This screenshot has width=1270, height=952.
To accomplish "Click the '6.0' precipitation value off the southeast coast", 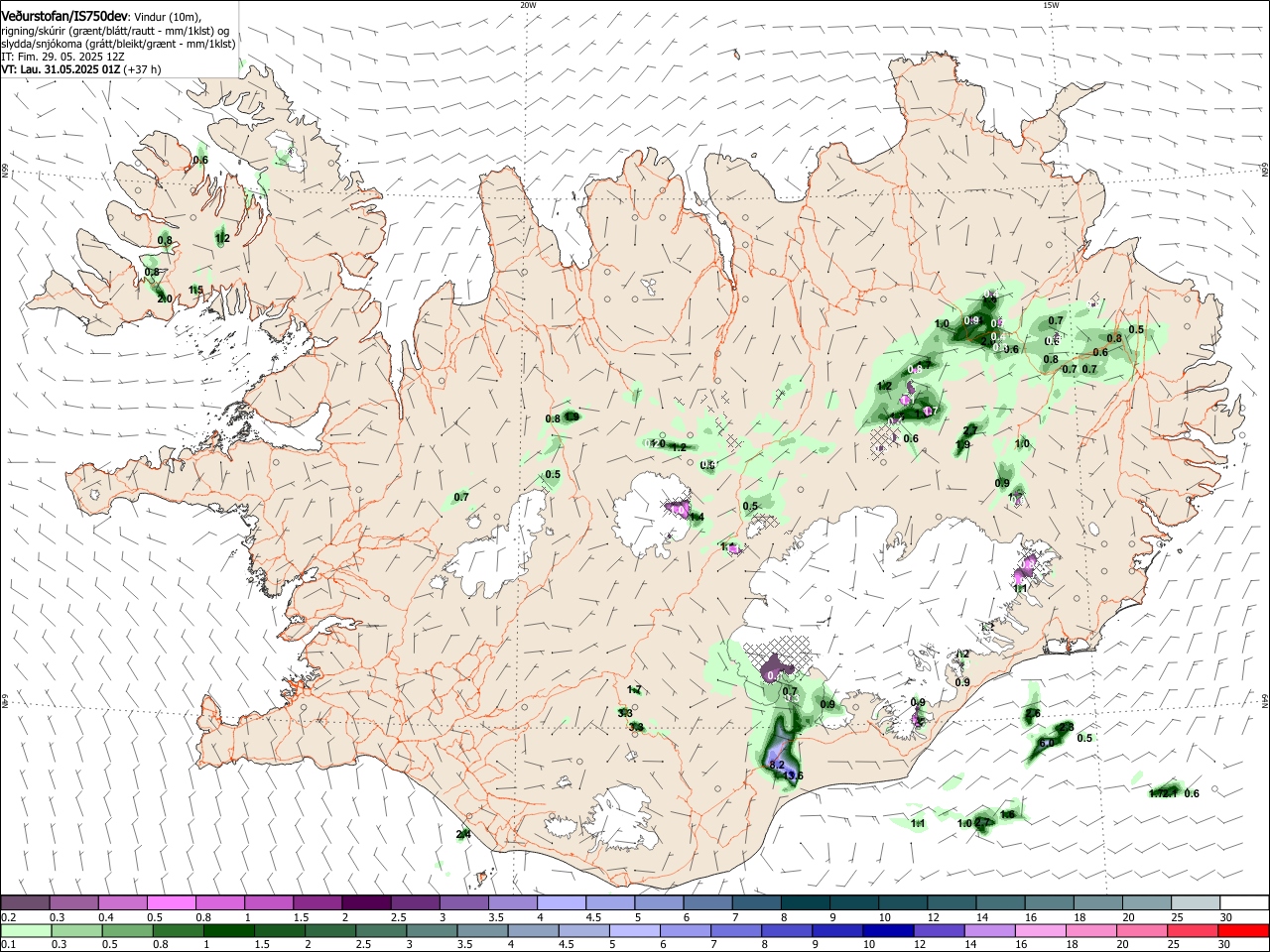I will [x=1046, y=743].
